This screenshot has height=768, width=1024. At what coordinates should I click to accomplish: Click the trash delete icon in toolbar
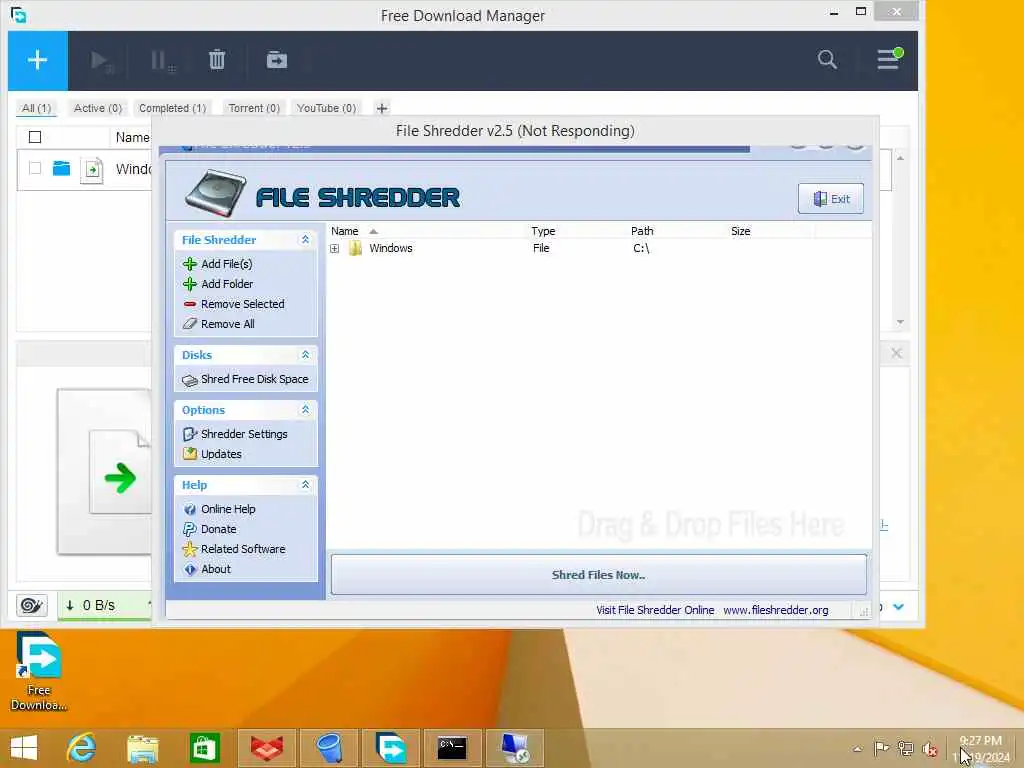pyautogui.click(x=217, y=60)
